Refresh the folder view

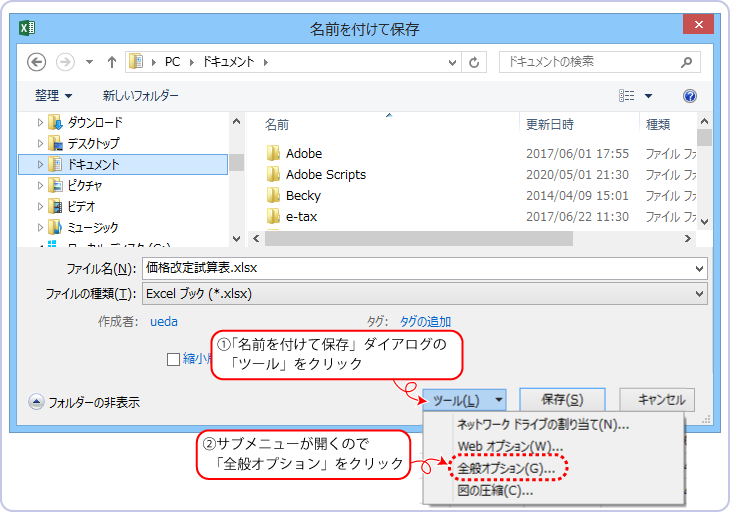click(x=474, y=62)
